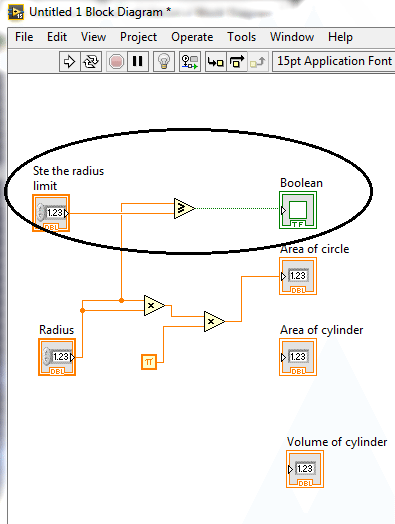Select the Area of circle indicator terminal

click(x=298, y=276)
